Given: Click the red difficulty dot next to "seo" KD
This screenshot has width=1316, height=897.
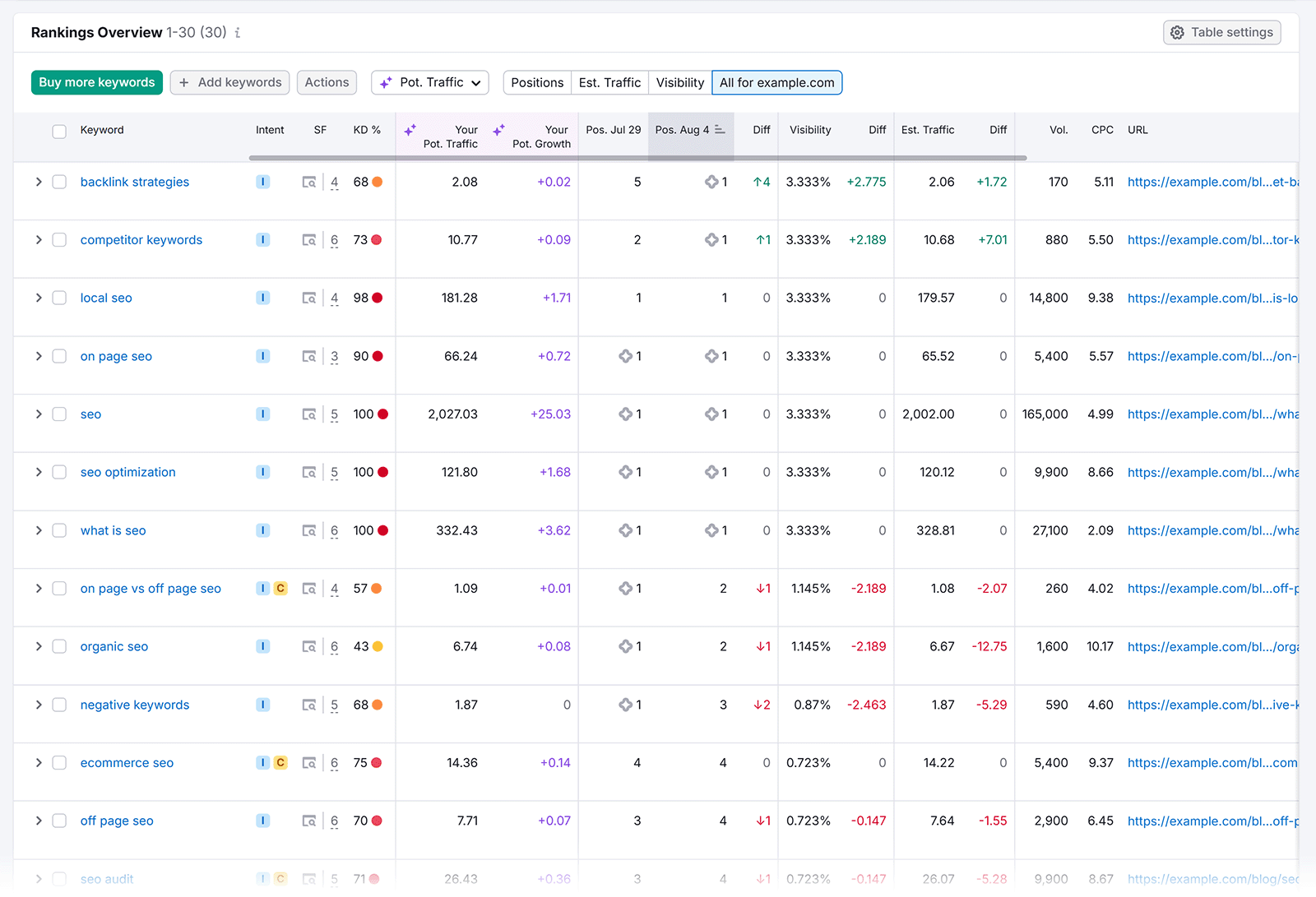Looking at the screenshot, I should click(x=383, y=414).
